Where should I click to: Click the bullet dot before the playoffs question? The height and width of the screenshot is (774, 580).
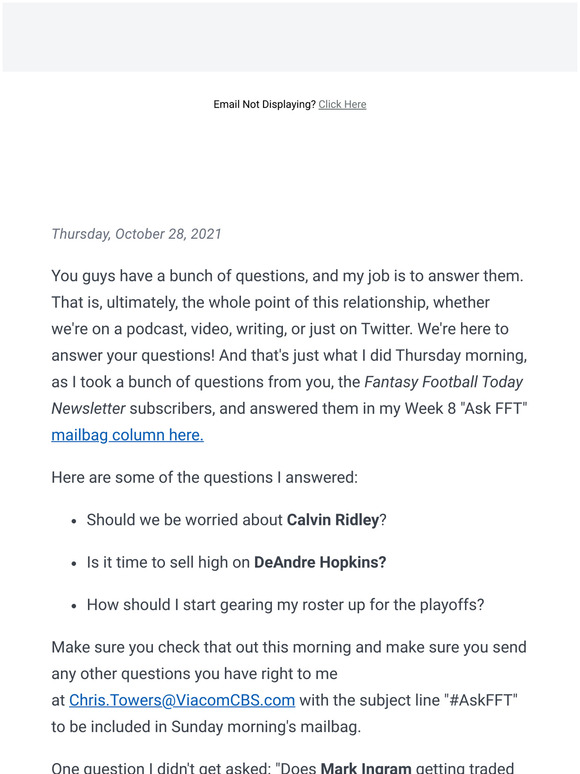point(74,606)
